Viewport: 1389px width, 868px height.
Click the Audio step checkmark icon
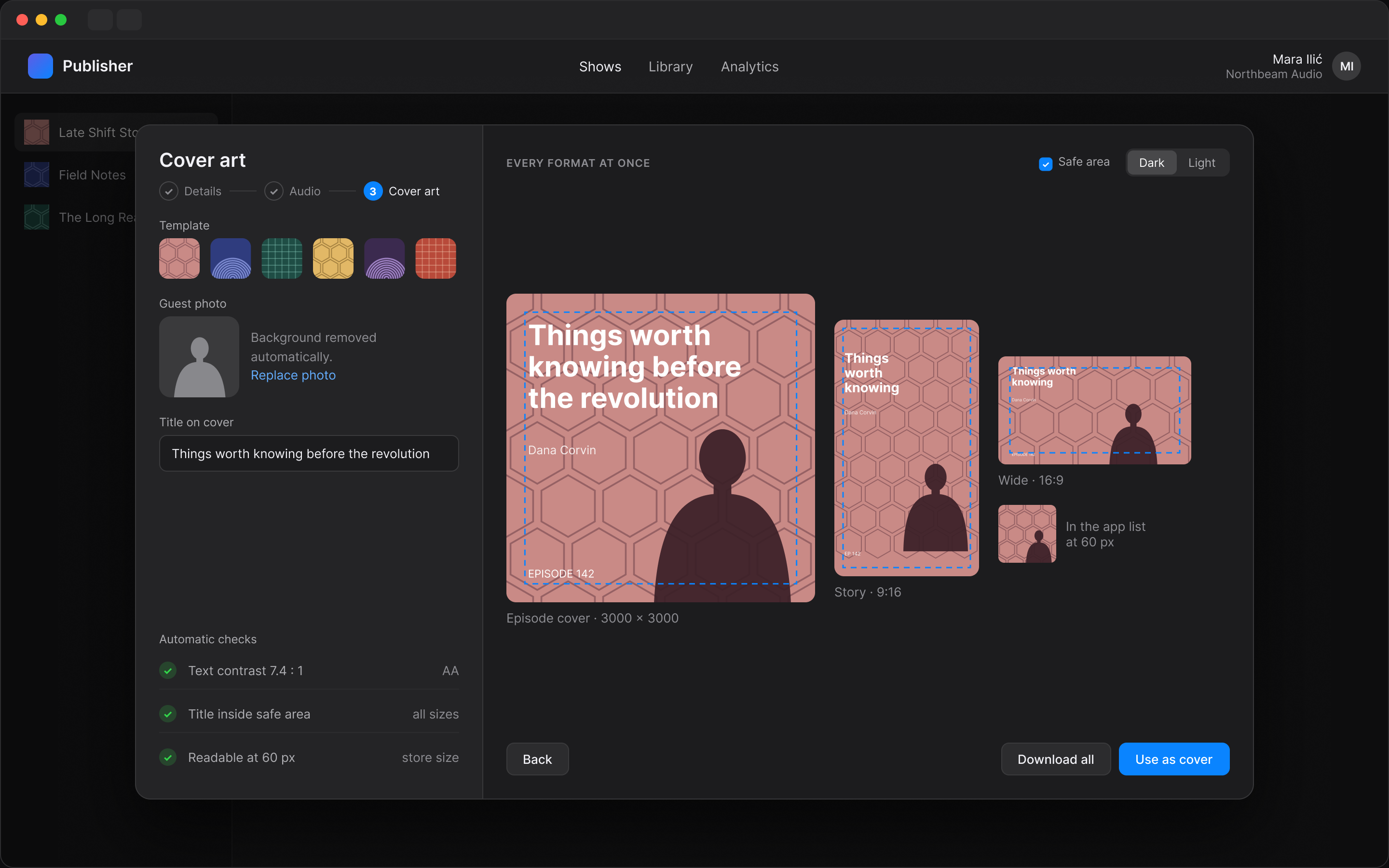(x=274, y=191)
